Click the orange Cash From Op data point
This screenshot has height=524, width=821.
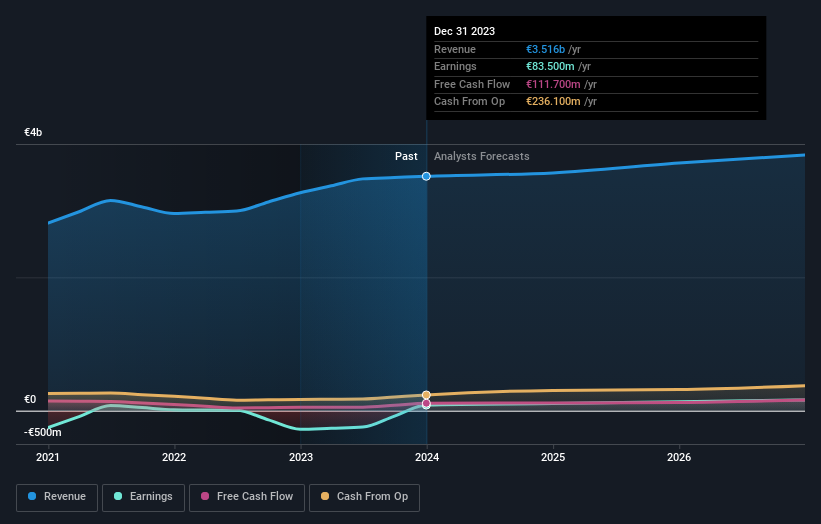click(426, 395)
